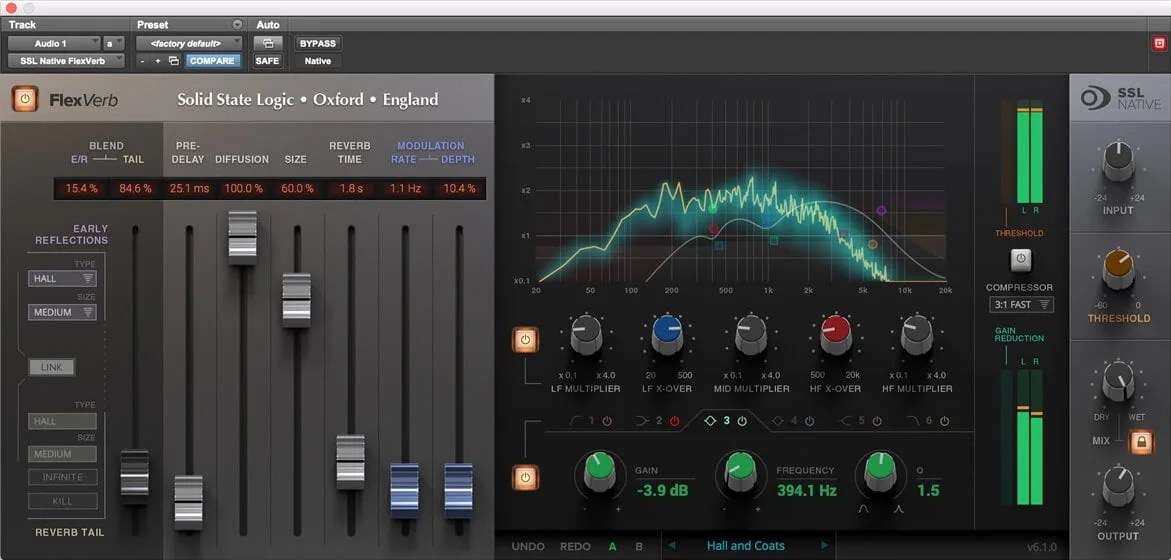Click the SSL Native logo
This screenshot has width=1171, height=560.
(x=1120, y=99)
